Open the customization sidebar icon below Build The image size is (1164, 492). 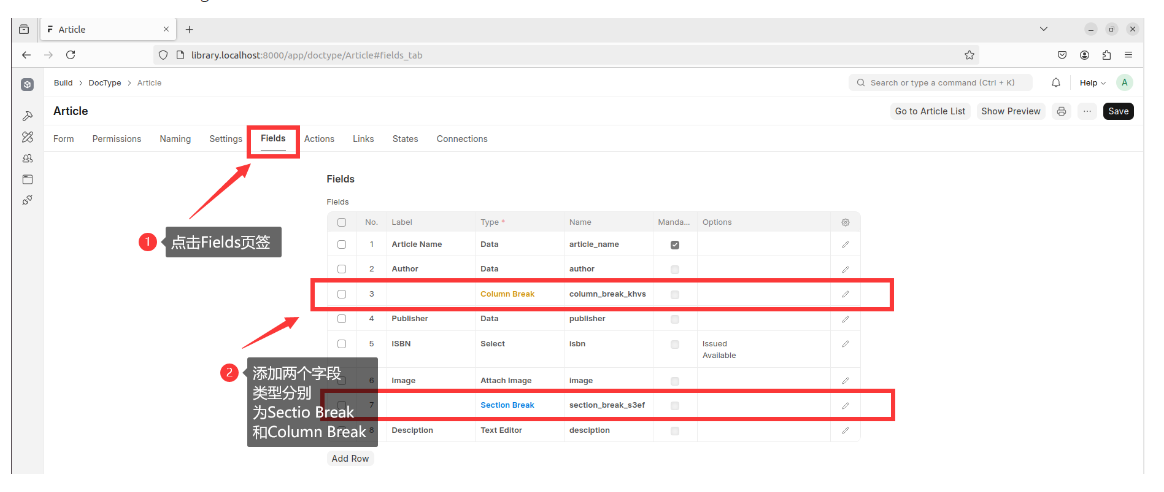coord(27,137)
